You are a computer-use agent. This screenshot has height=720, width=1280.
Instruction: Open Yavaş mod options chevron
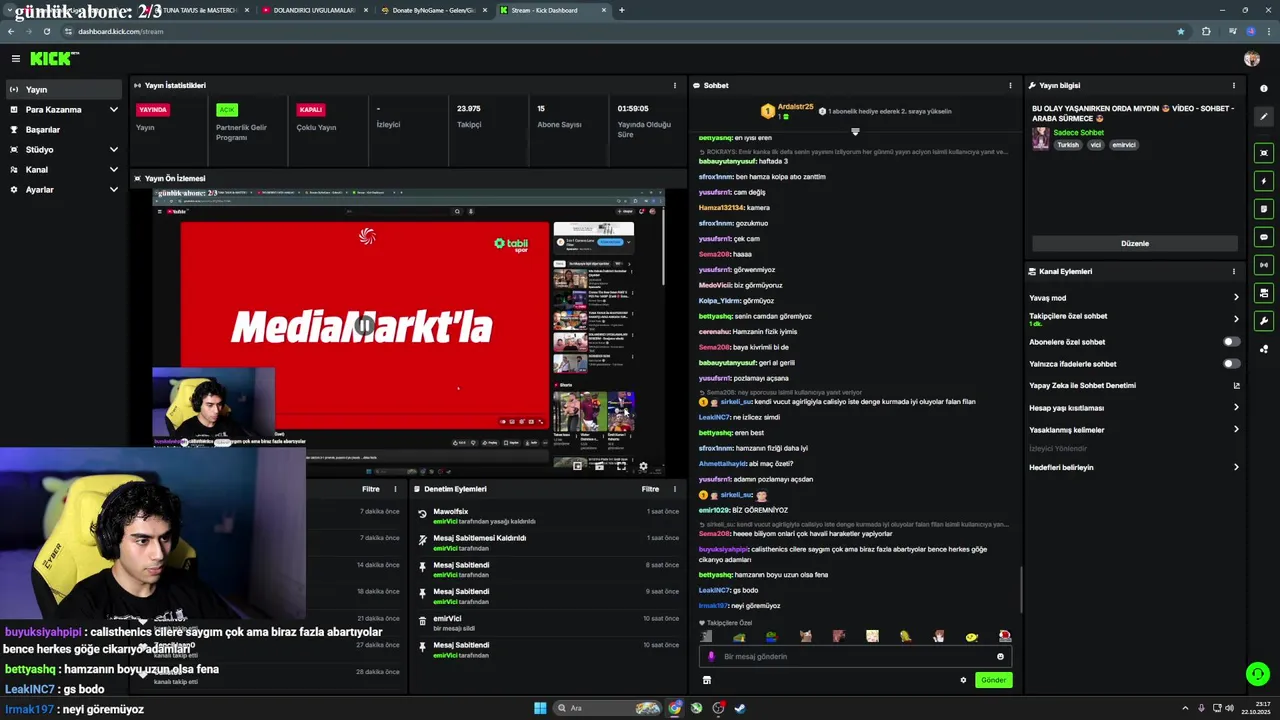(x=1236, y=297)
